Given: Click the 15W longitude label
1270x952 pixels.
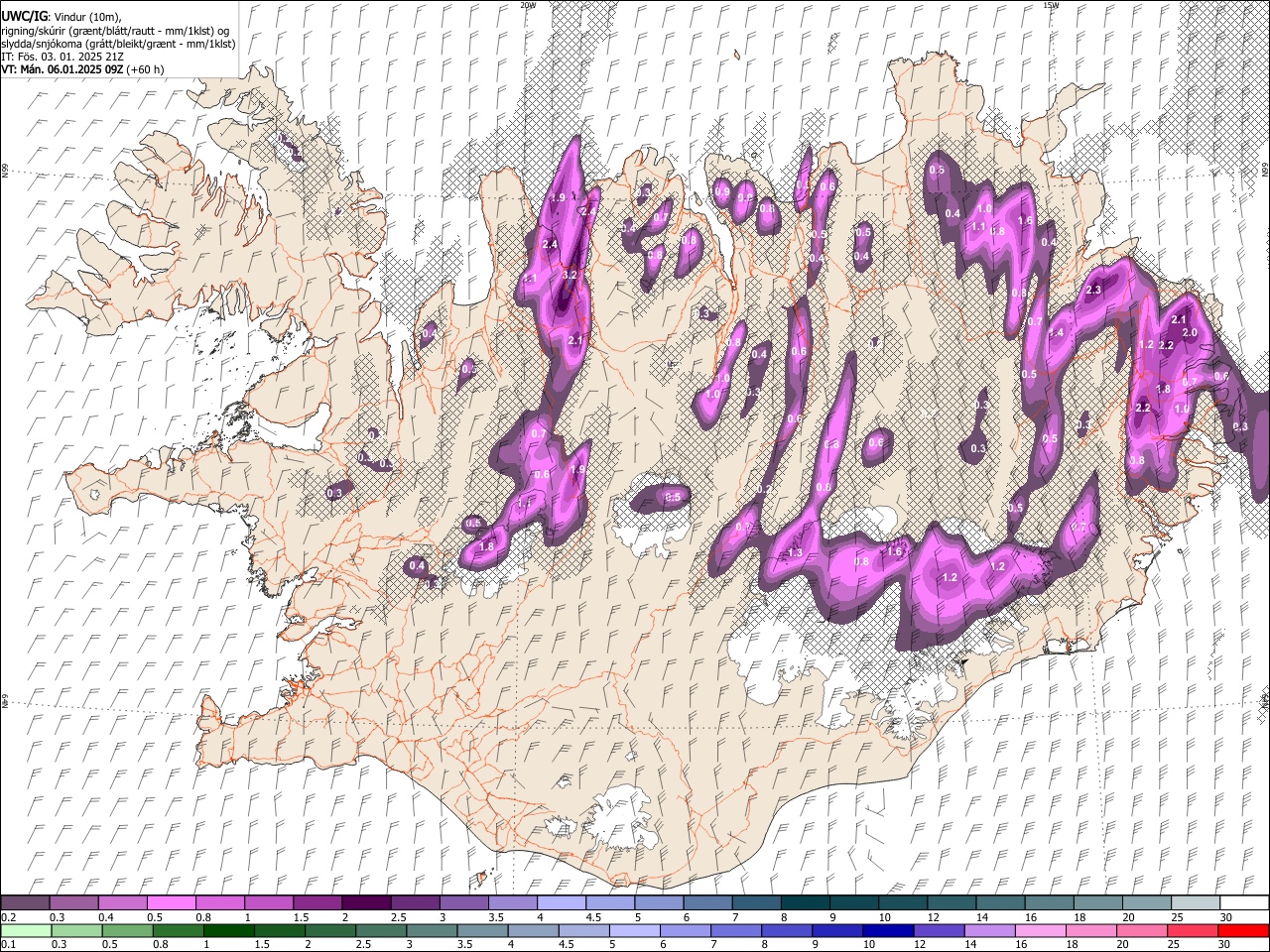Looking at the screenshot, I should click(x=1051, y=5).
